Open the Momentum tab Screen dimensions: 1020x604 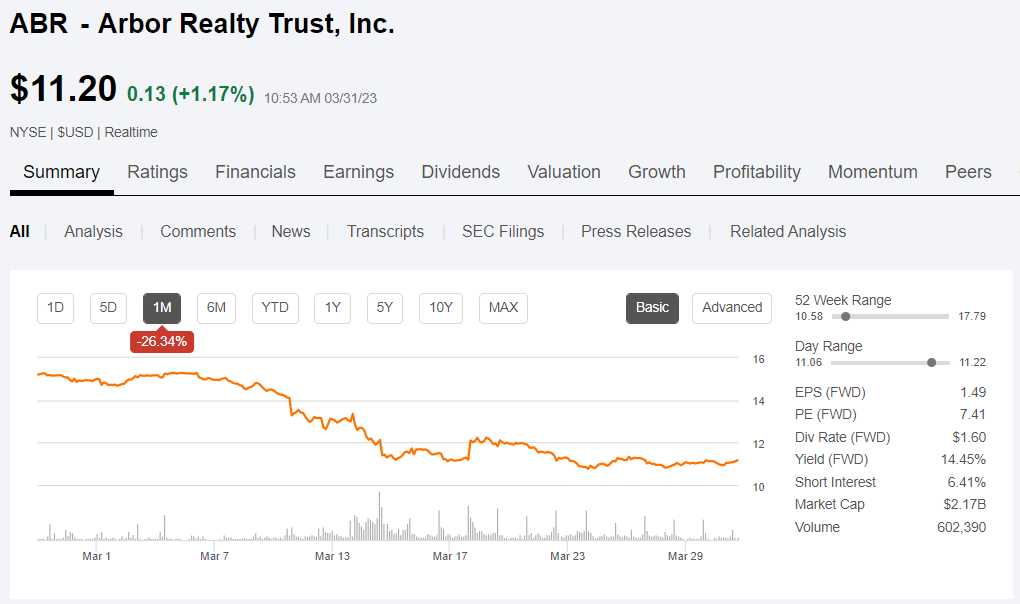click(x=872, y=172)
